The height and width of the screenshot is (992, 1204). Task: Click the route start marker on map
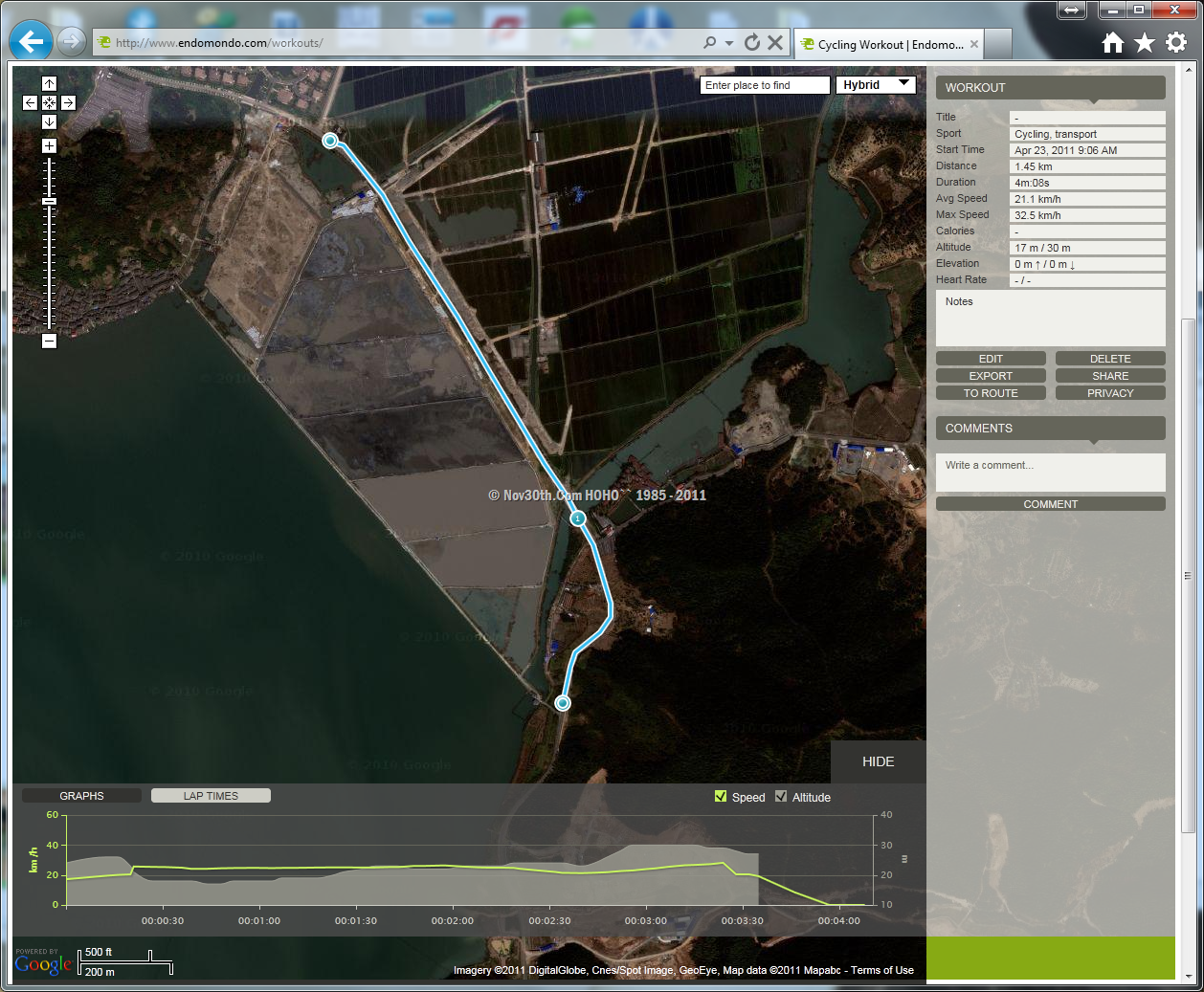[330, 141]
